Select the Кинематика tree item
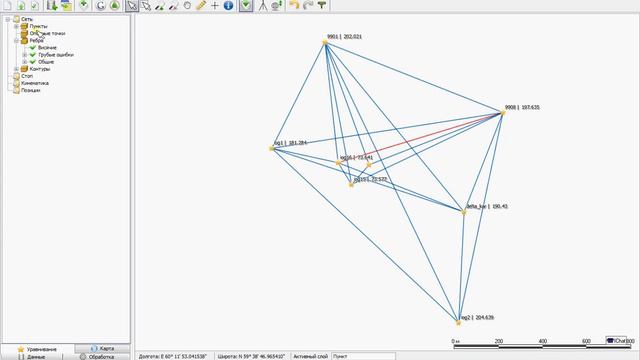This screenshot has height=360, width=640. click(35, 83)
